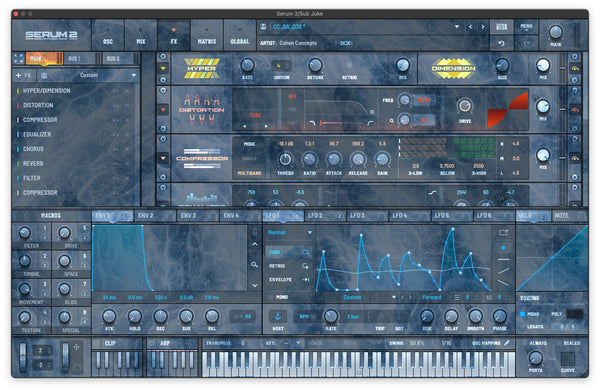Click the LFO export shape icon

(503, 232)
